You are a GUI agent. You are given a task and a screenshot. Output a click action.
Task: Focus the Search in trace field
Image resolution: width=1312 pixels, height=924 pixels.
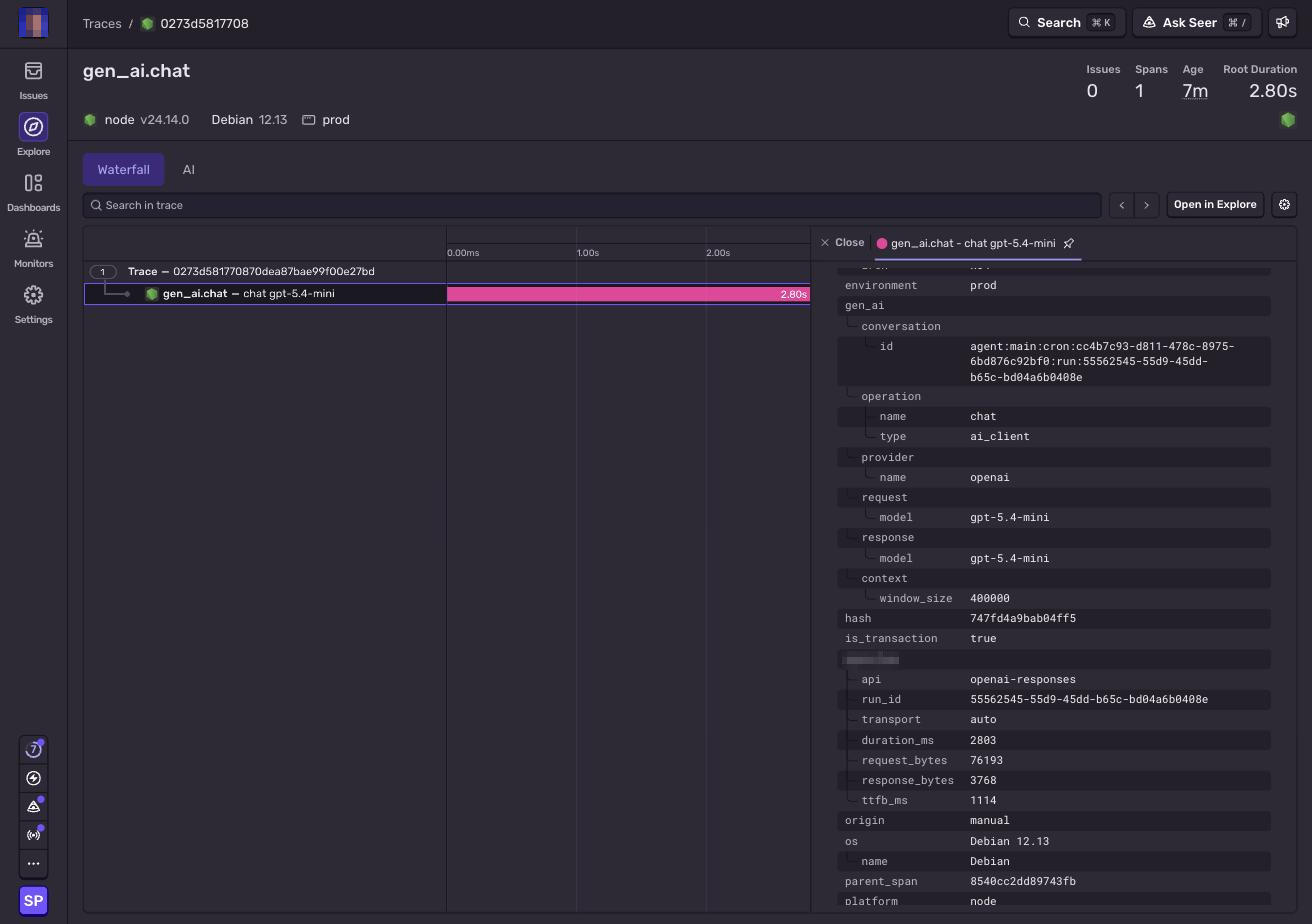[x=592, y=205]
